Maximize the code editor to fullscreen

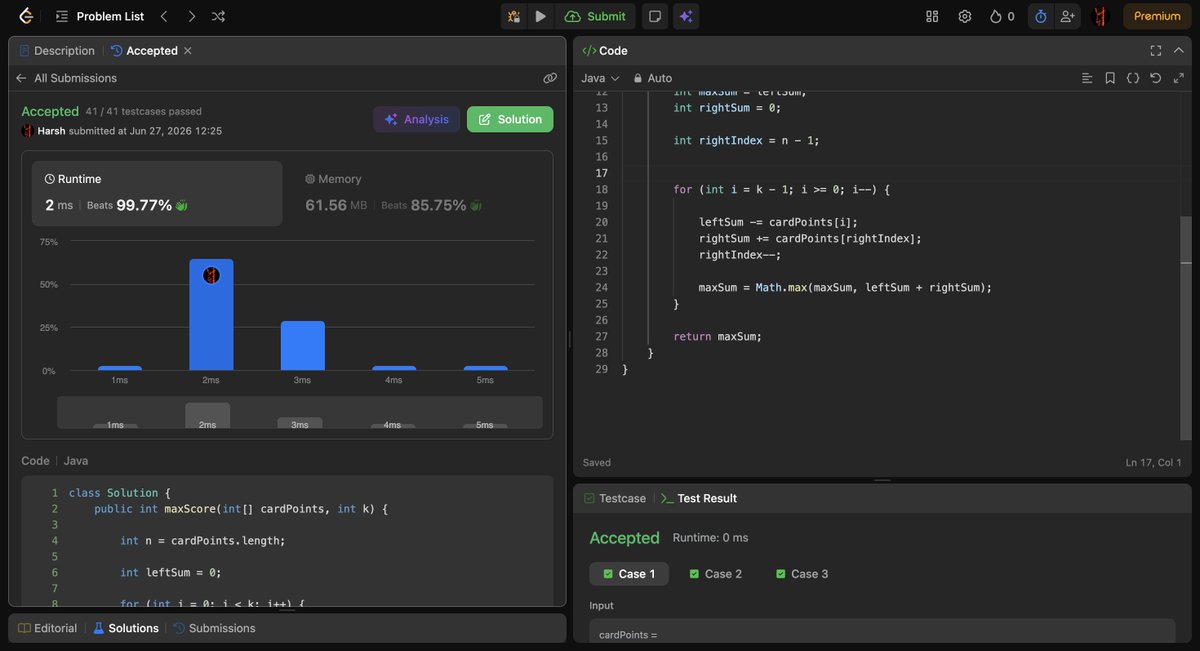tap(1156, 50)
